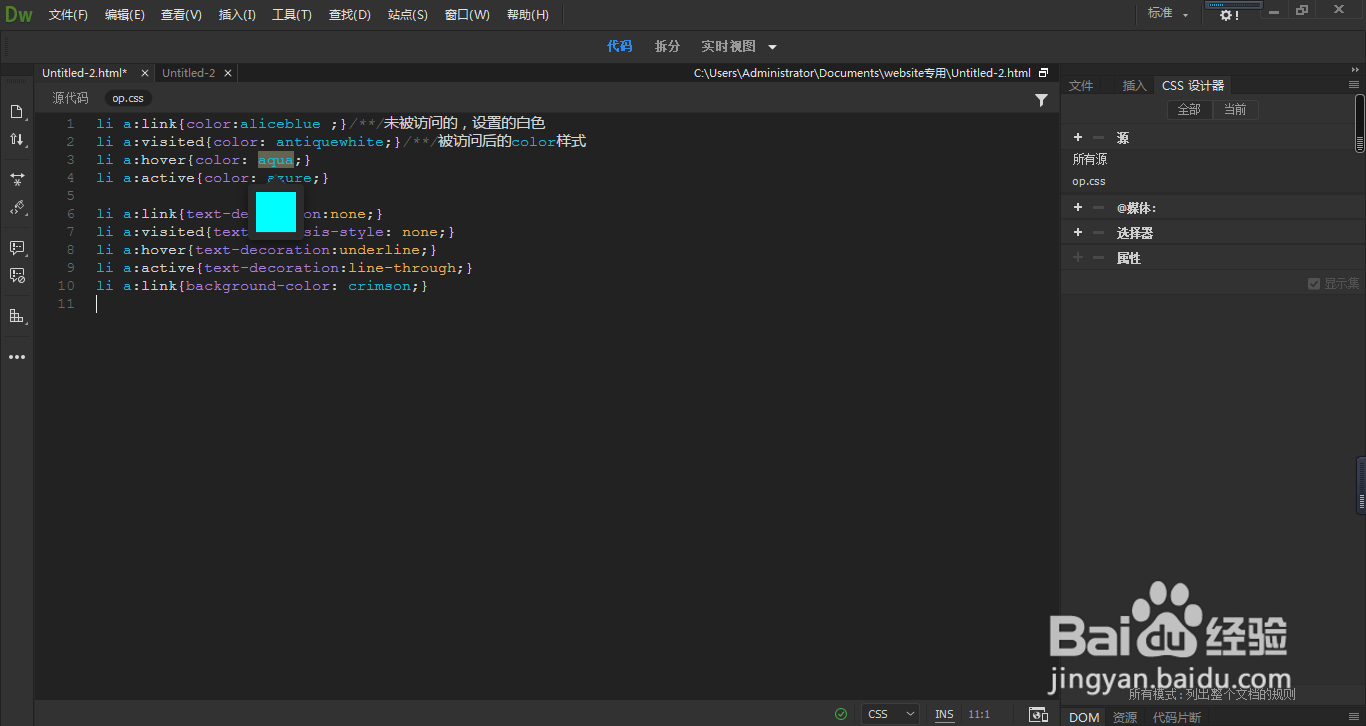Open the 窗口(W) menu

point(467,15)
